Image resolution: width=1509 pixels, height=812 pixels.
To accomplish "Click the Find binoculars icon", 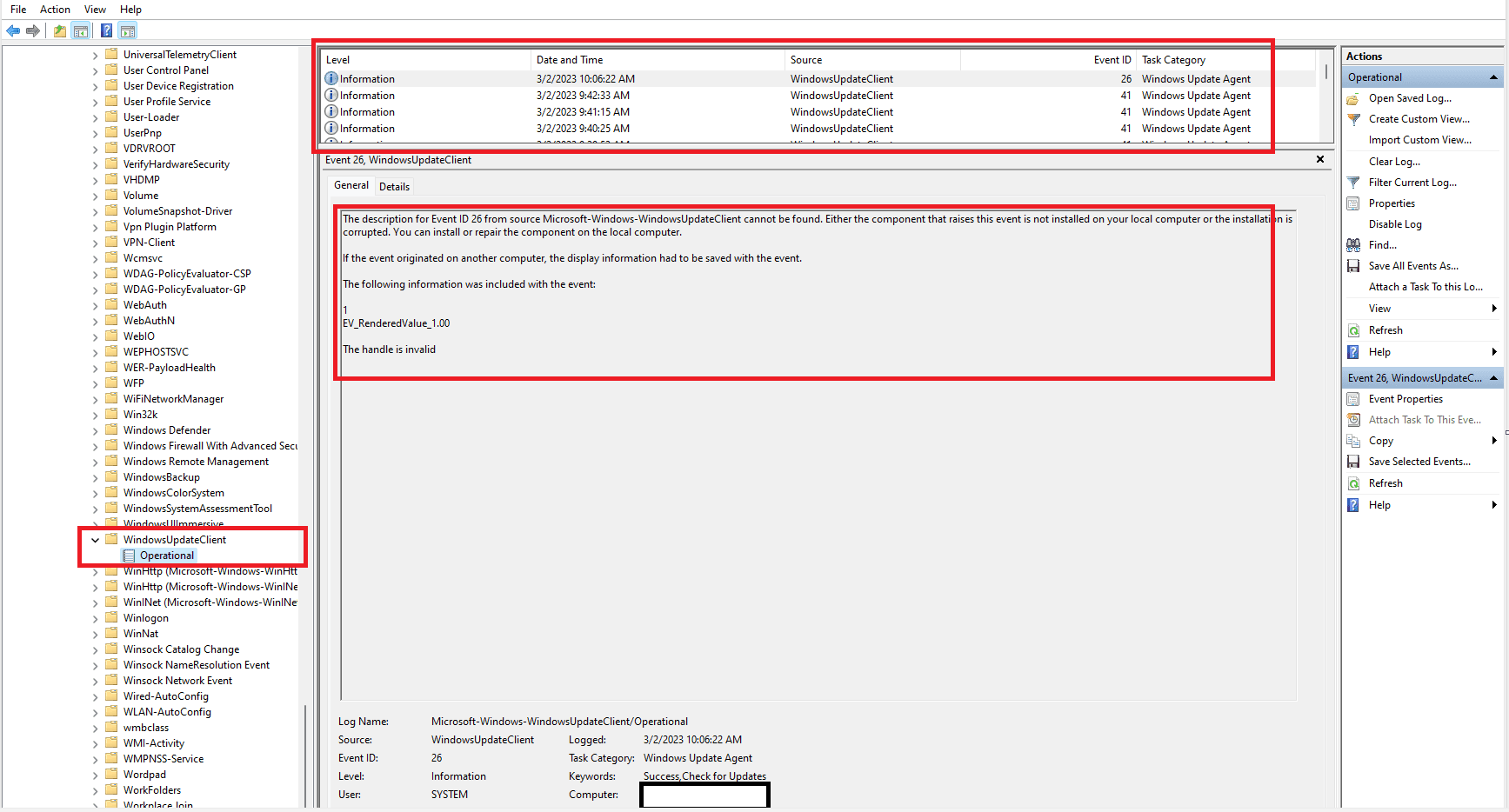I will pos(1353,245).
